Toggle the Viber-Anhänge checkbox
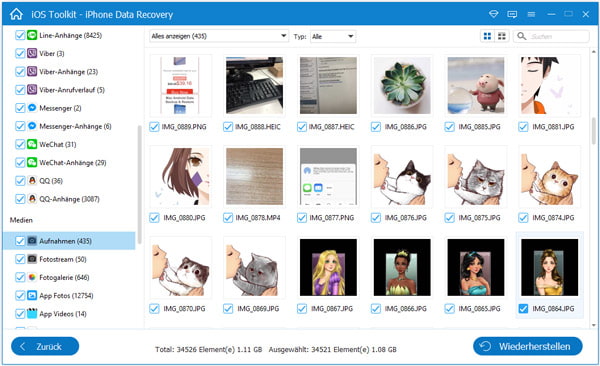Viewport: 600px width, 366px height. coord(20,72)
